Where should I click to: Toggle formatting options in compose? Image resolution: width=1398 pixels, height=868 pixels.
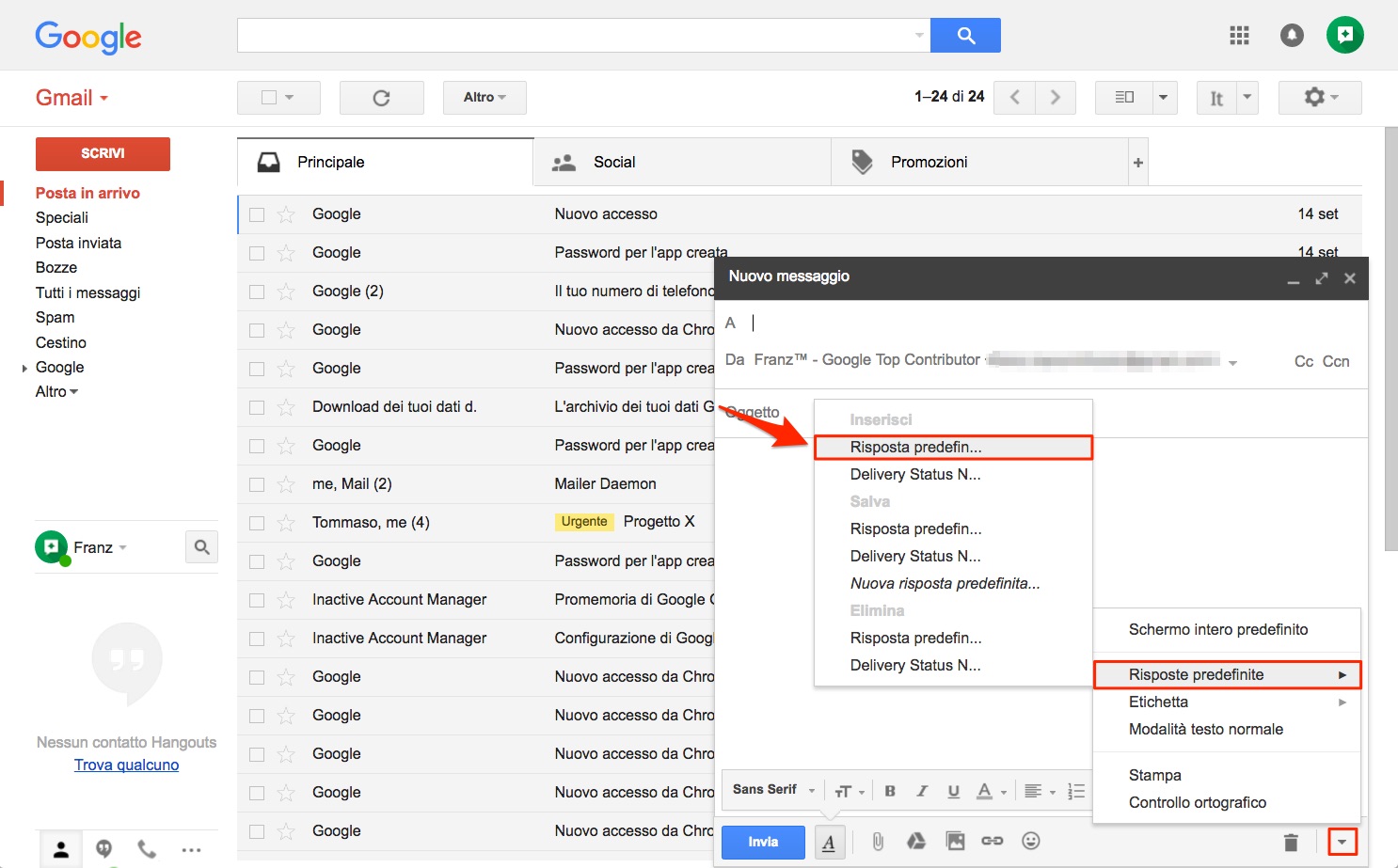(x=829, y=843)
